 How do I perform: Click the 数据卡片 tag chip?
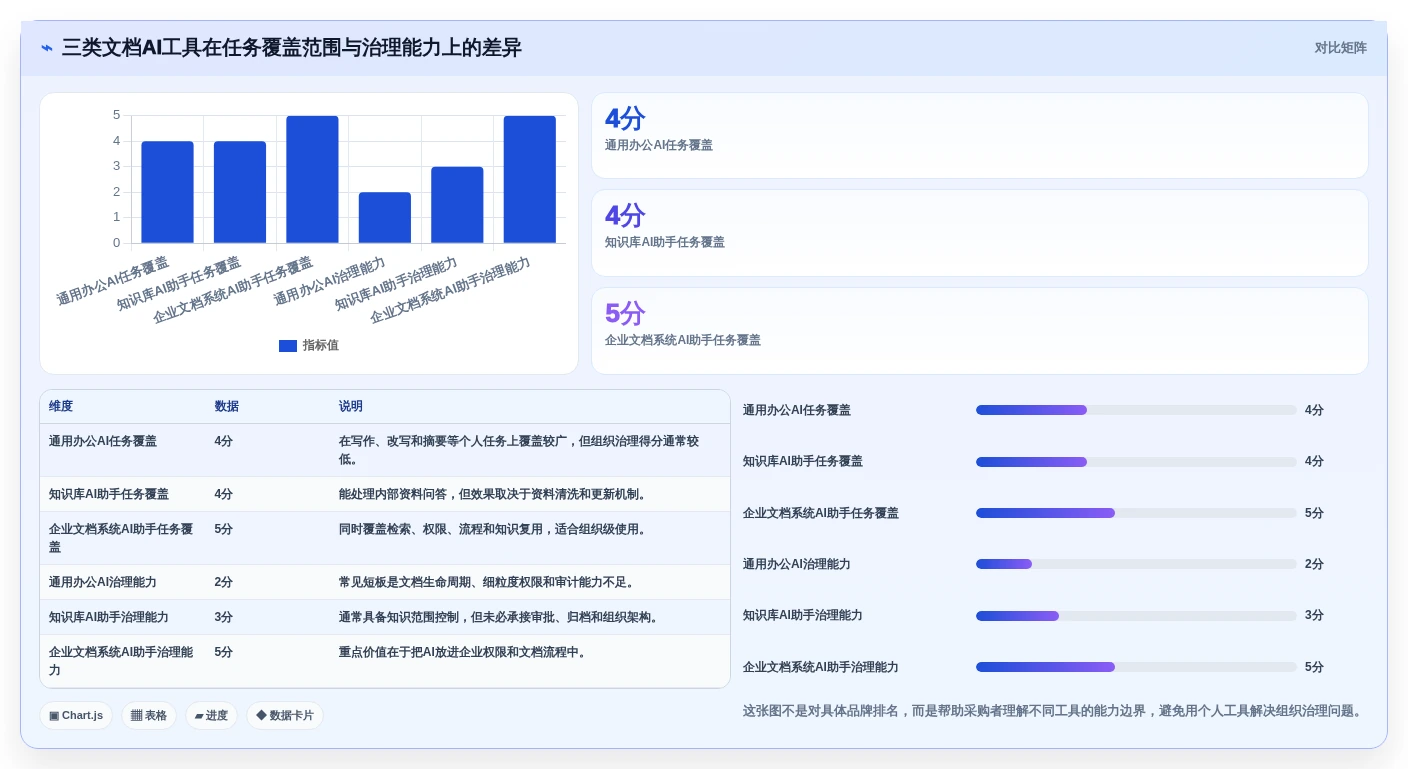pyautogui.click(x=285, y=715)
